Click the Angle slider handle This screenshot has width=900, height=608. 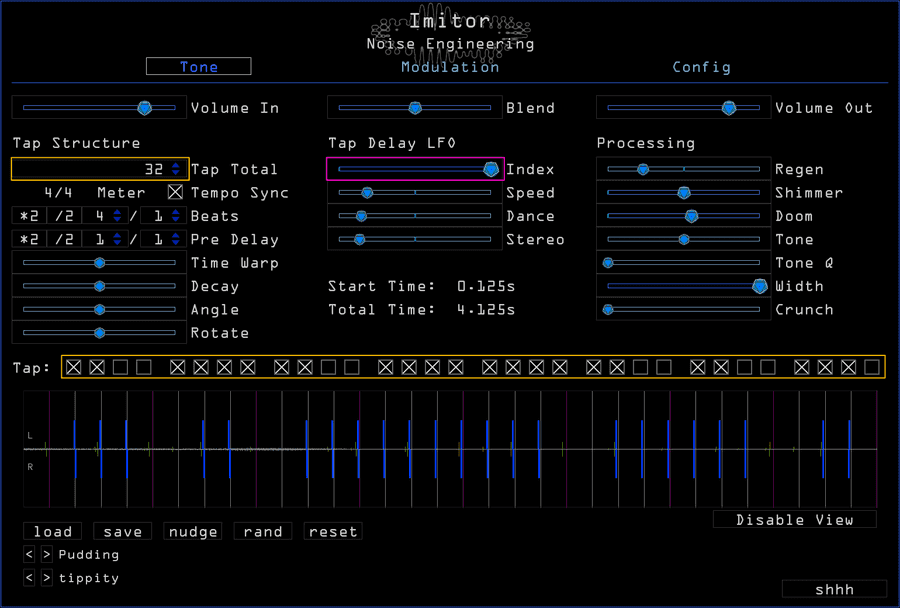point(99,309)
